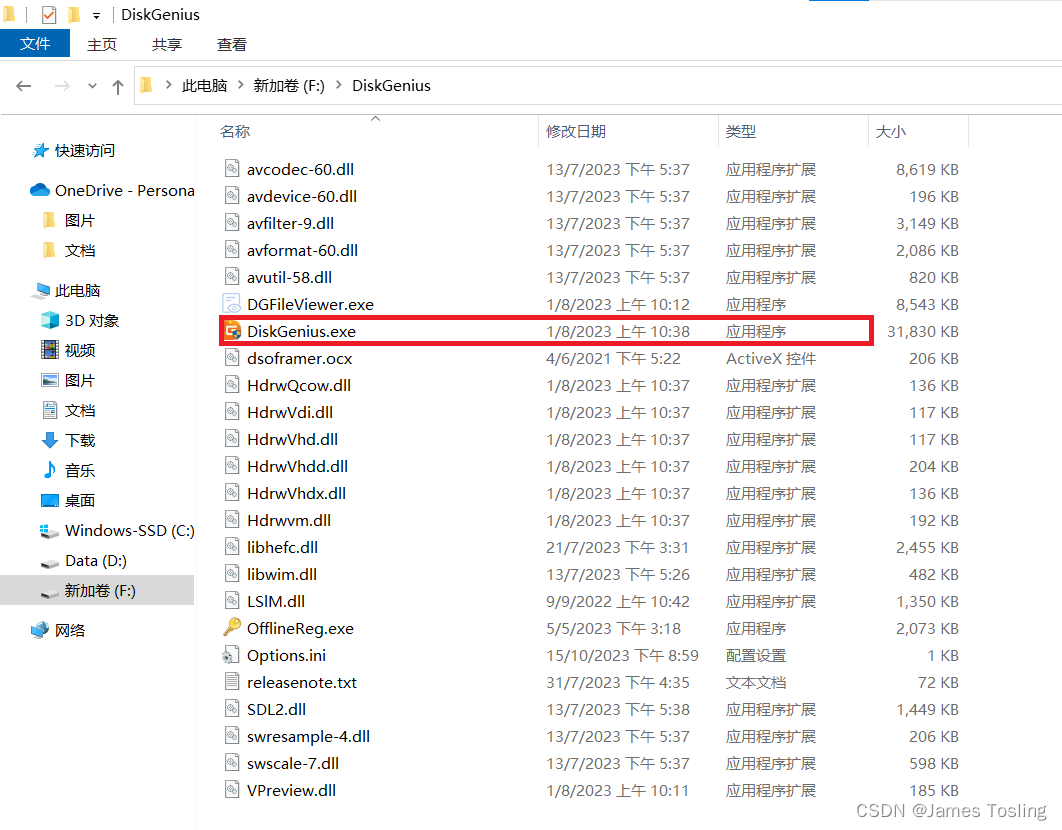The width and height of the screenshot is (1062, 830).
Task: Sort by the 类型 column header
Action: [x=740, y=131]
